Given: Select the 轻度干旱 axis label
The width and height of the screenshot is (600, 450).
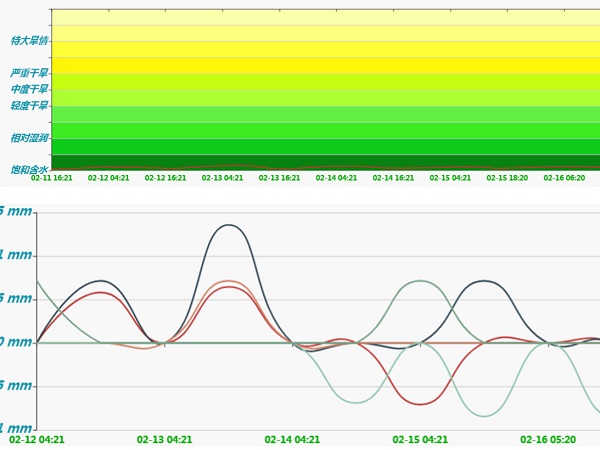Looking at the screenshot, I should point(29,105).
